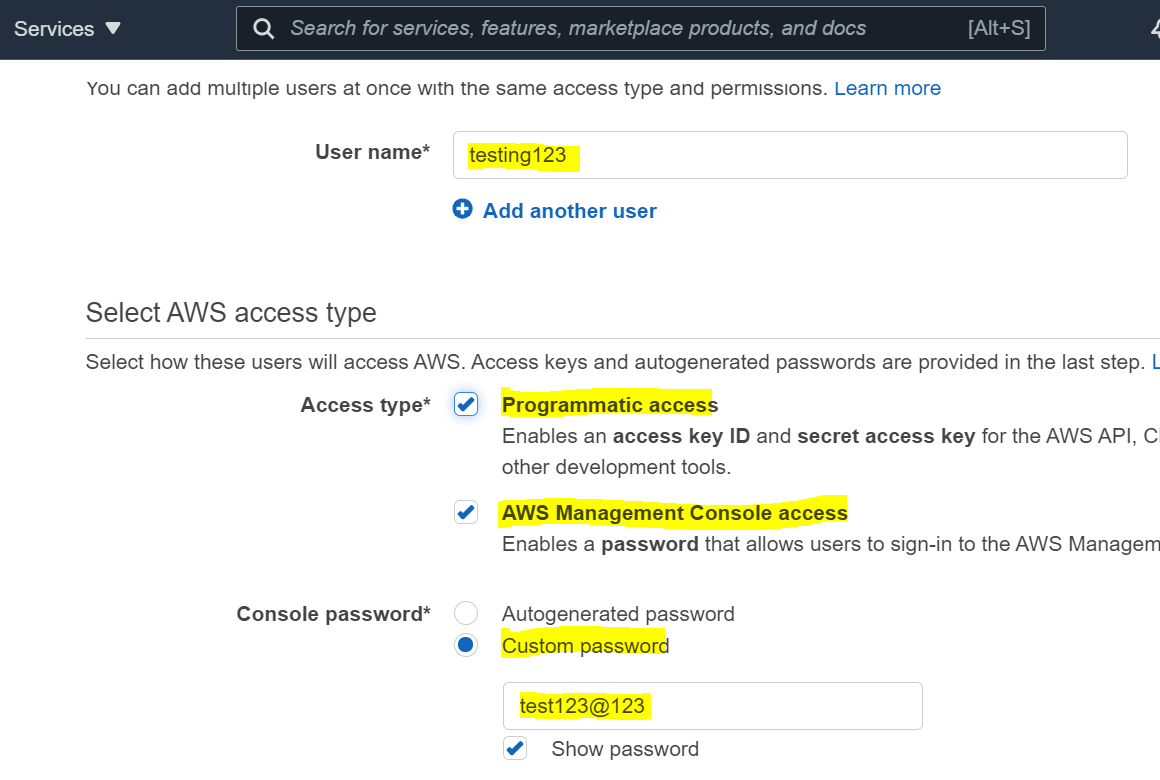Disable AWS Management Console access

tap(465, 512)
